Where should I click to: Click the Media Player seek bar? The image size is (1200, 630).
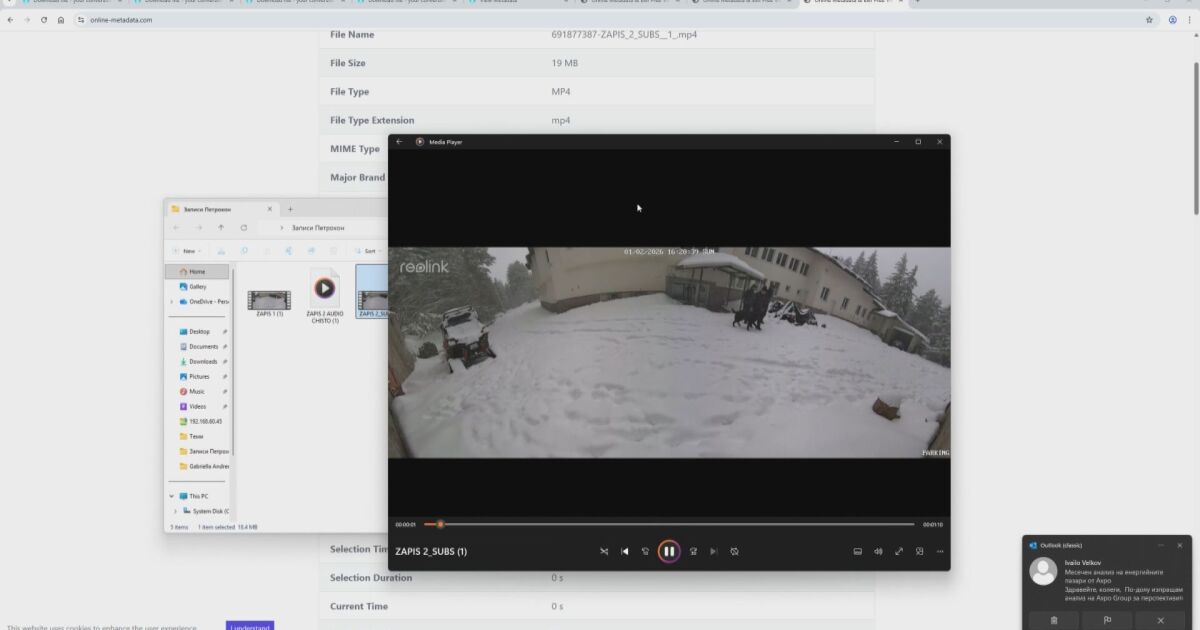pos(670,524)
